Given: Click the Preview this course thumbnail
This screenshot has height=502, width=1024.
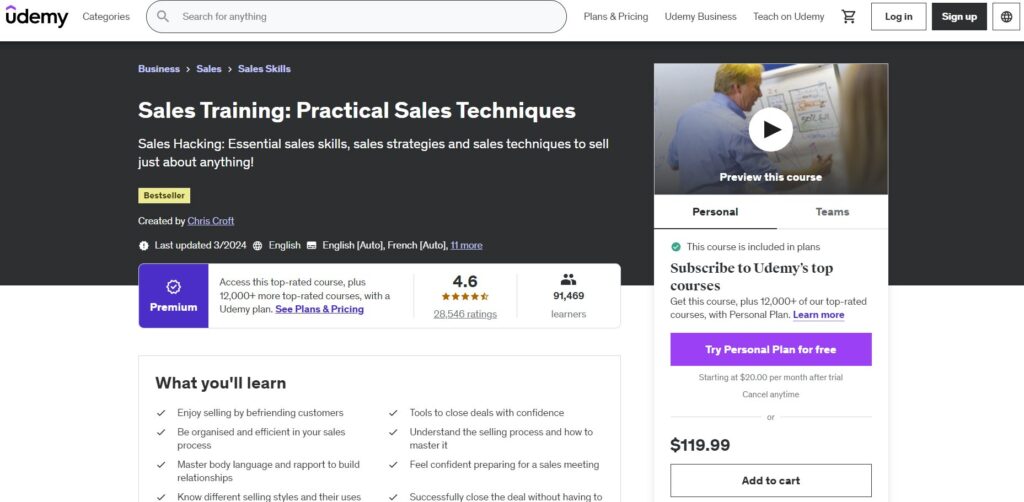Looking at the screenshot, I should 771,129.
